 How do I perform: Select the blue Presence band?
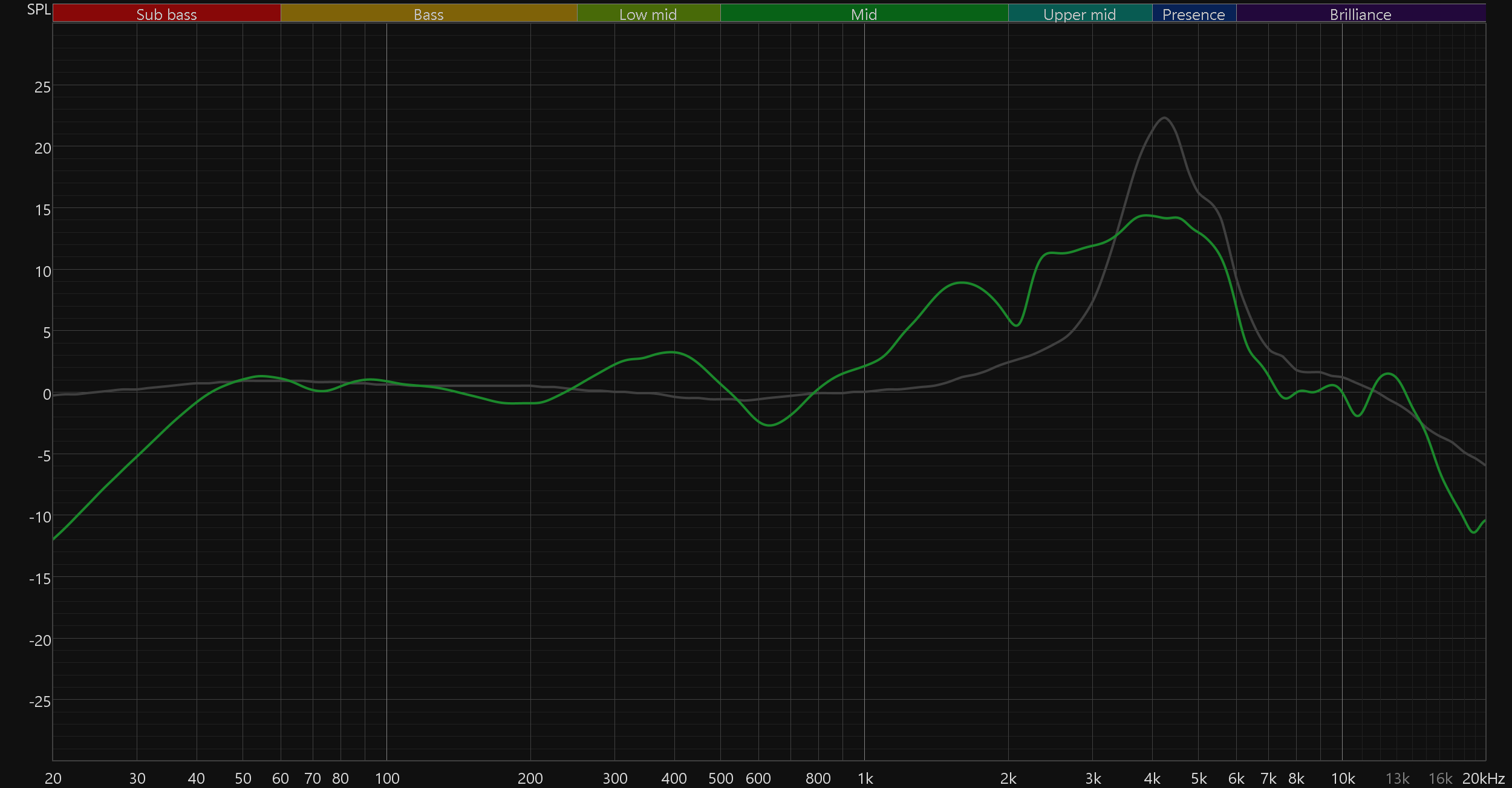tap(1193, 13)
